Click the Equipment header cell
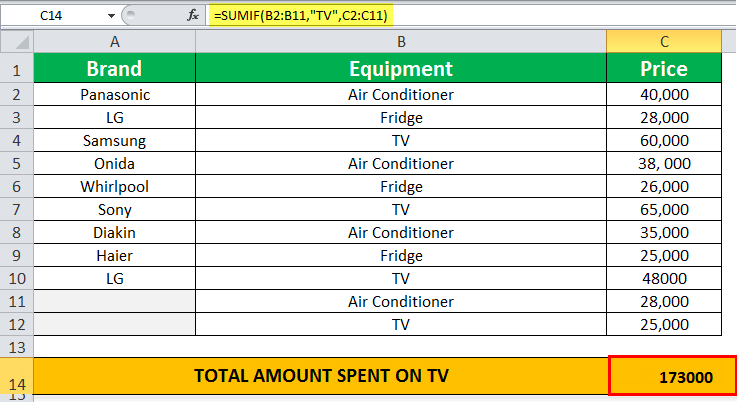Screen dimensions: 737x402 401,69
